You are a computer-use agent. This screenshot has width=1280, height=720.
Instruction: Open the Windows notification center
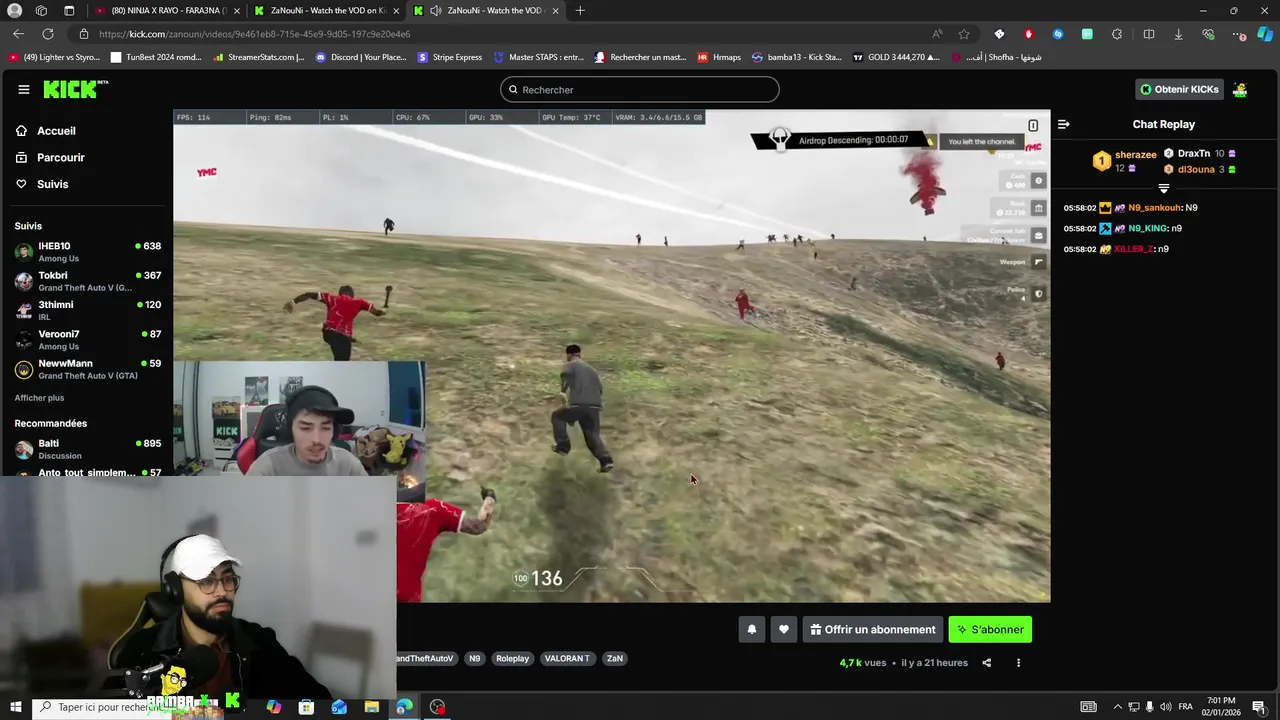tap(1259, 707)
